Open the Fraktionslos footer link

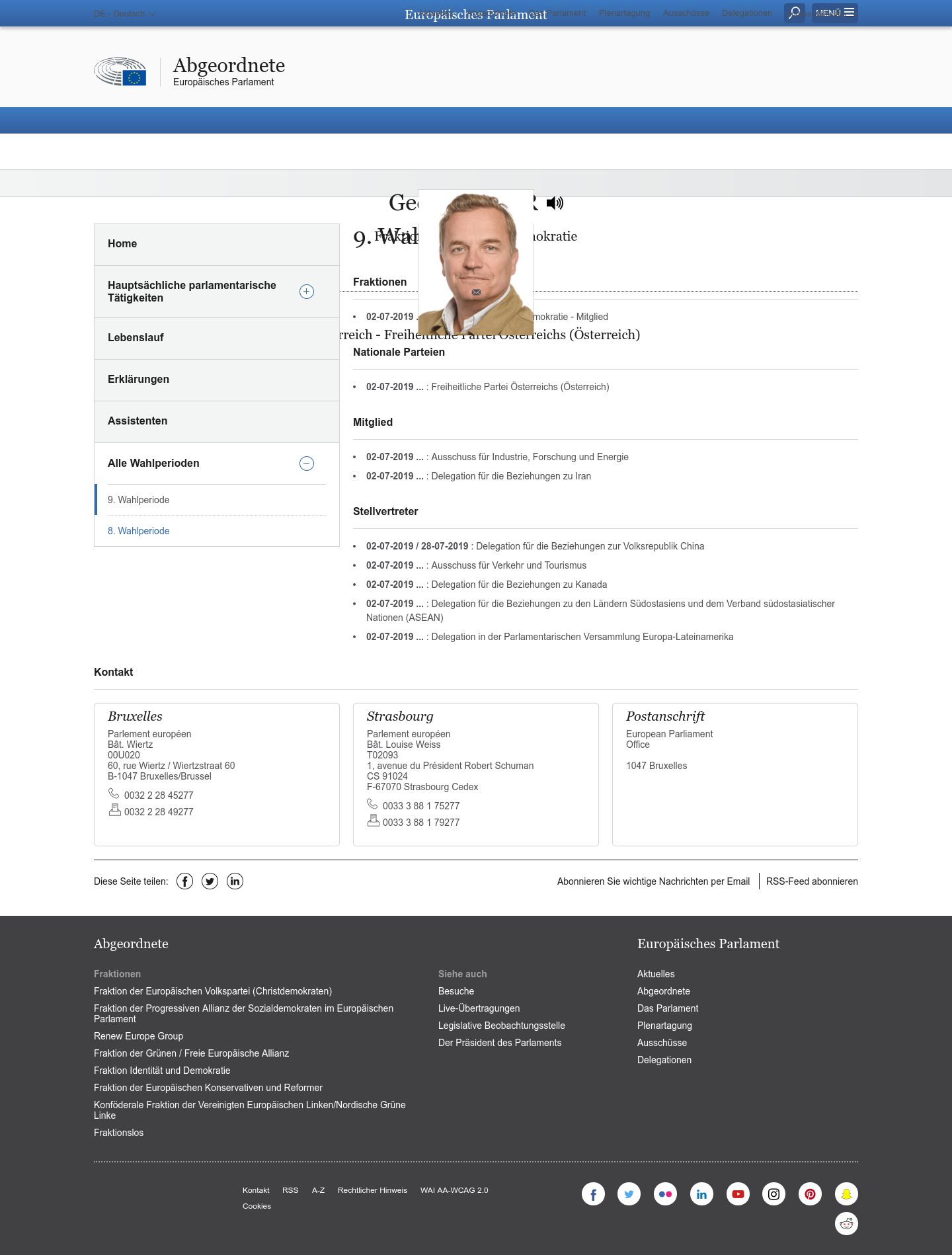(x=118, y=1133)
